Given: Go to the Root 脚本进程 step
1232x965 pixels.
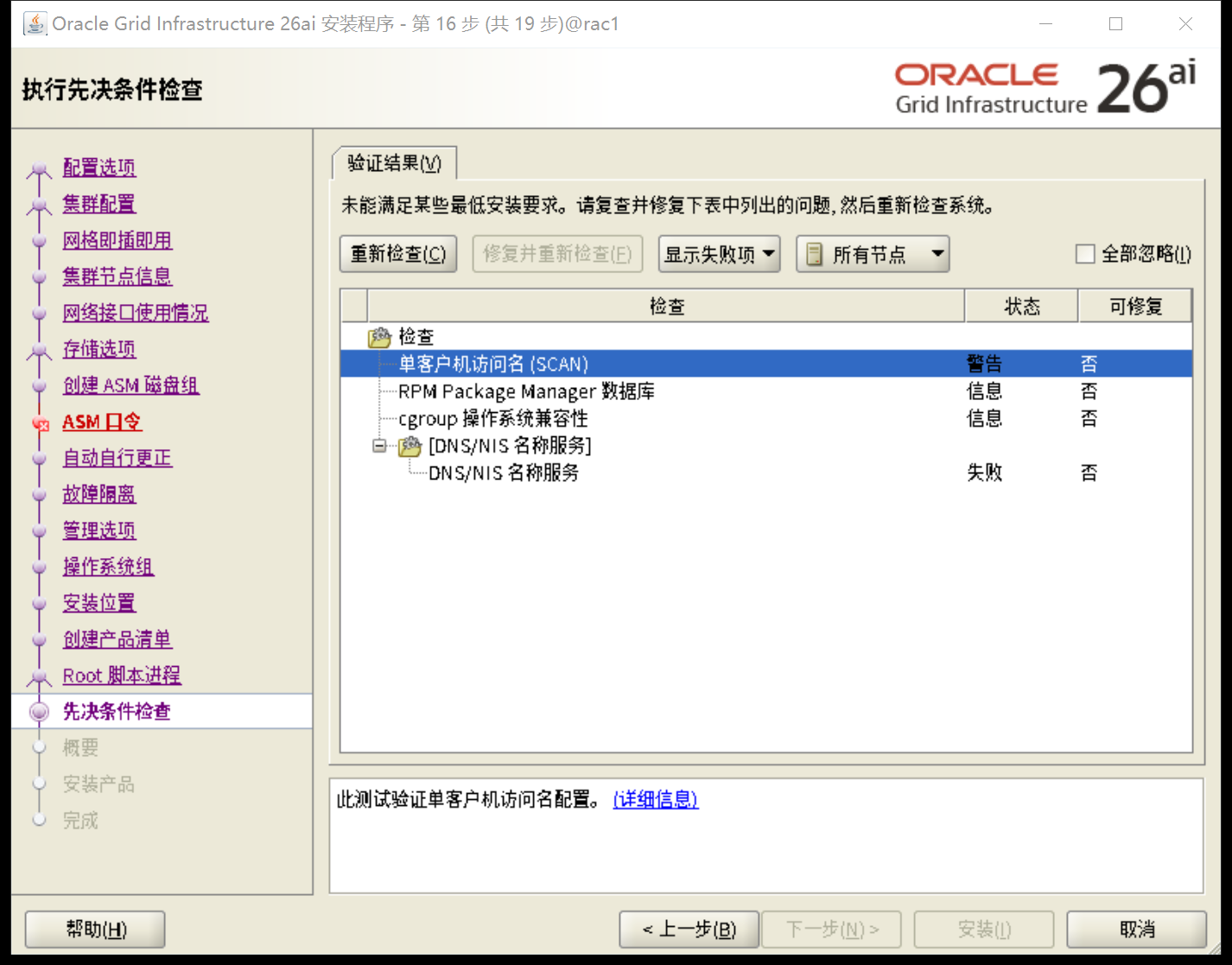Looking at the screenshot, I should tap(122, 676).
